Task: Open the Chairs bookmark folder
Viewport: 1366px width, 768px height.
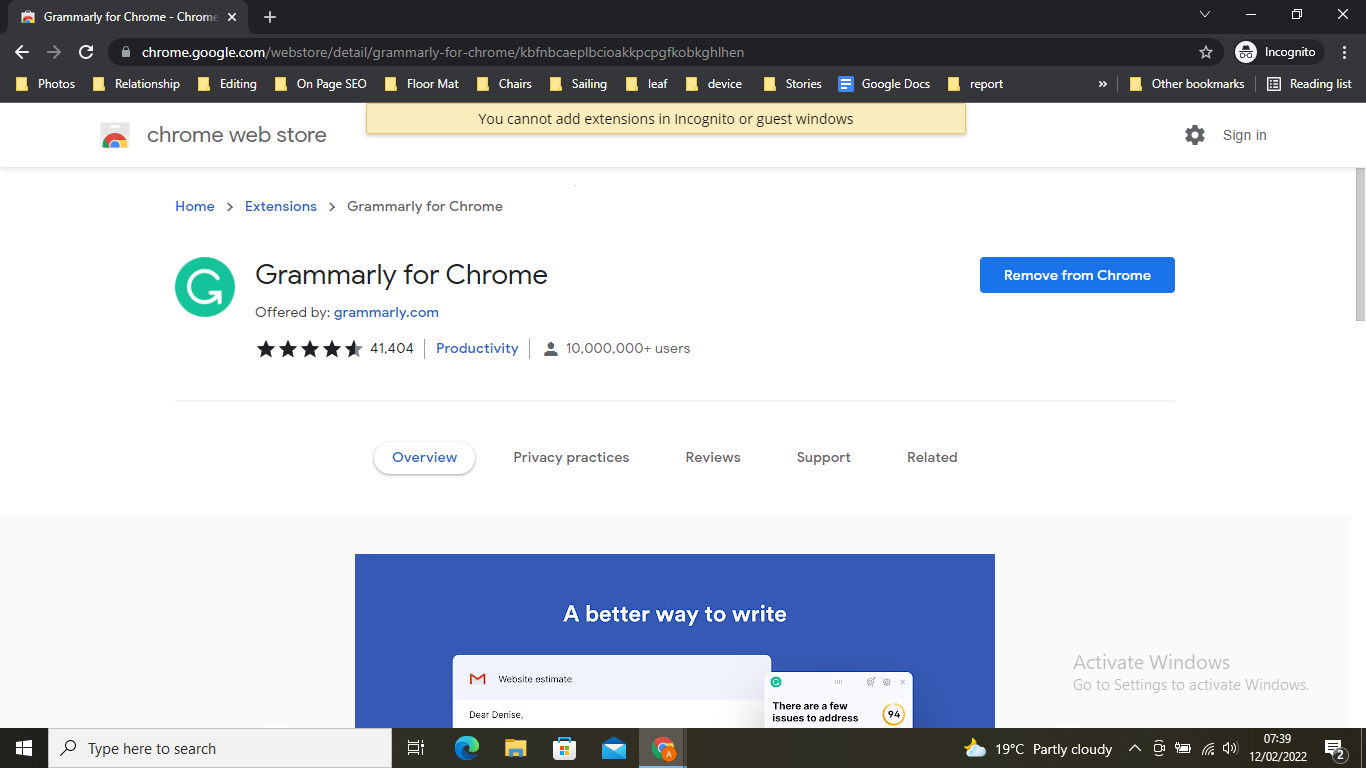Action: pos(504,84)
